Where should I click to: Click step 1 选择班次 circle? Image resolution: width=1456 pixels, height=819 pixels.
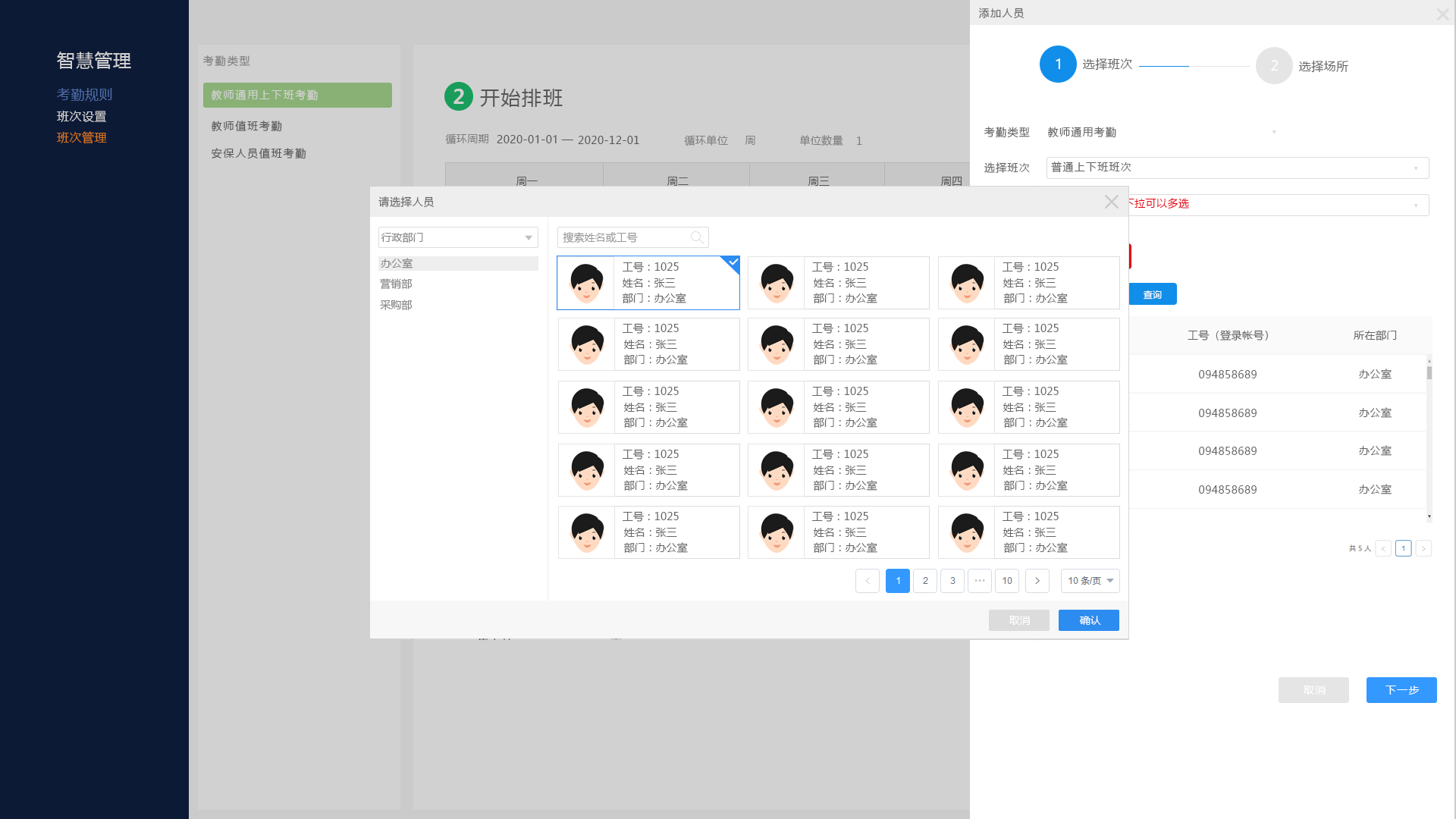(1058, 64)
